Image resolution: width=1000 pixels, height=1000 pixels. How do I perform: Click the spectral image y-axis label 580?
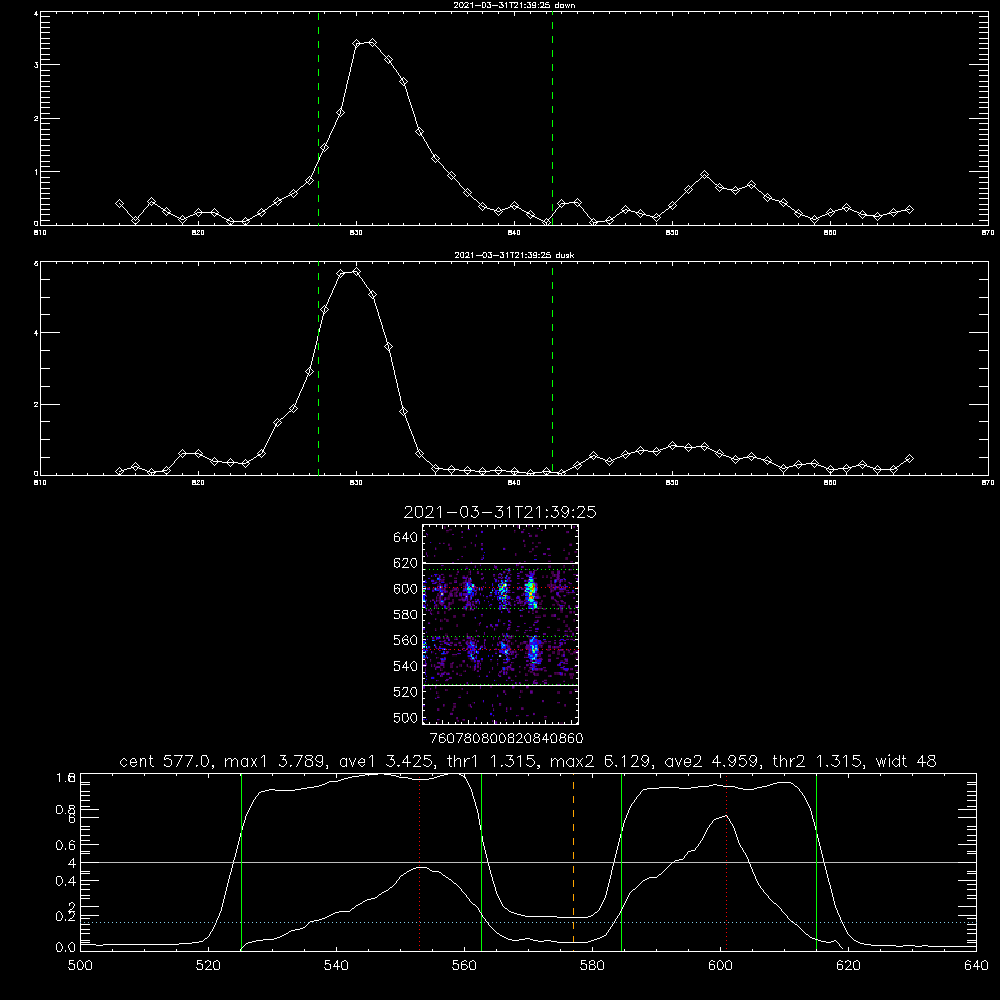tap(406, 615)
